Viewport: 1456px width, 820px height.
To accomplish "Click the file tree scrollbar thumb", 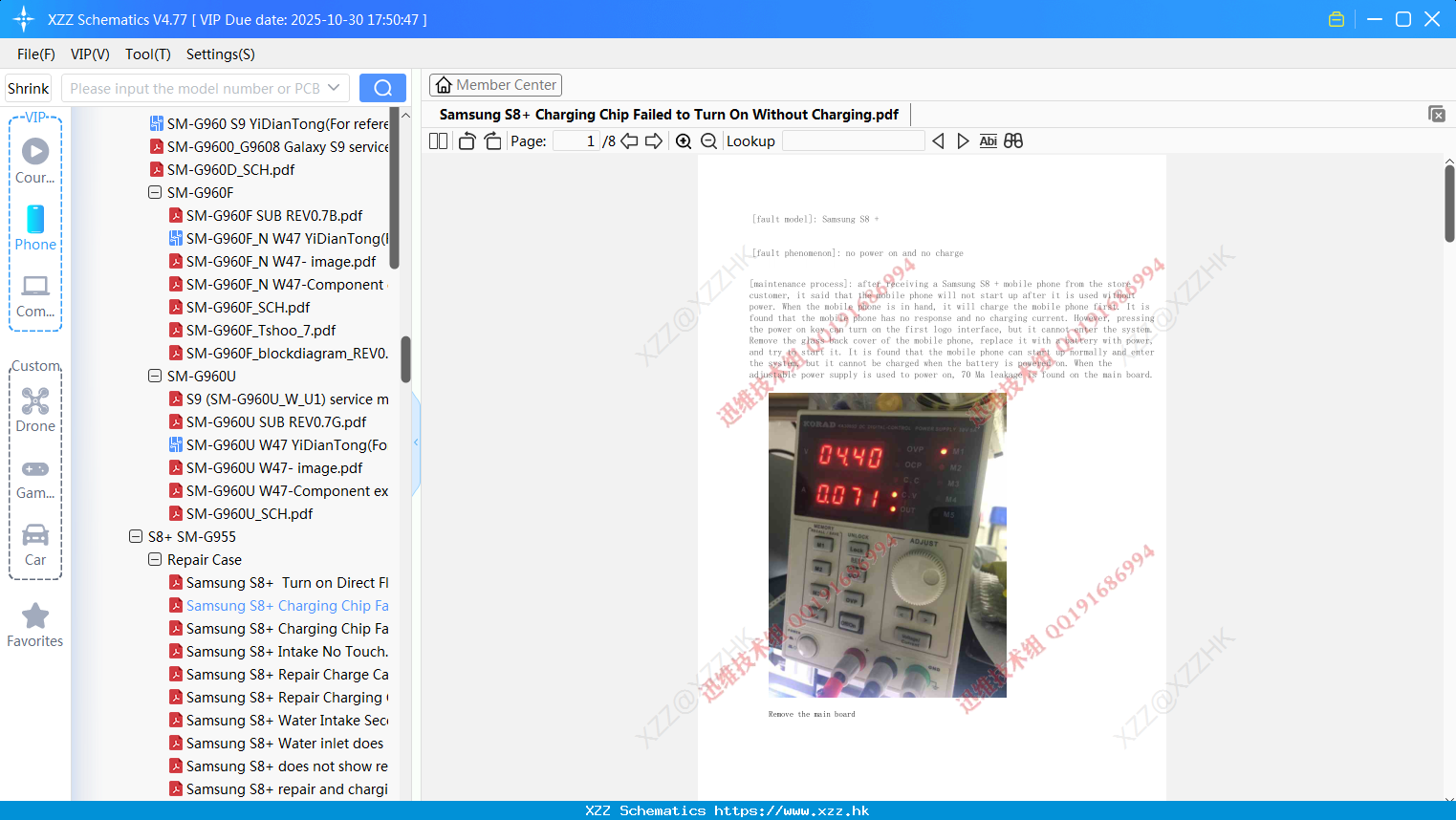I will [x=405, y=359].
